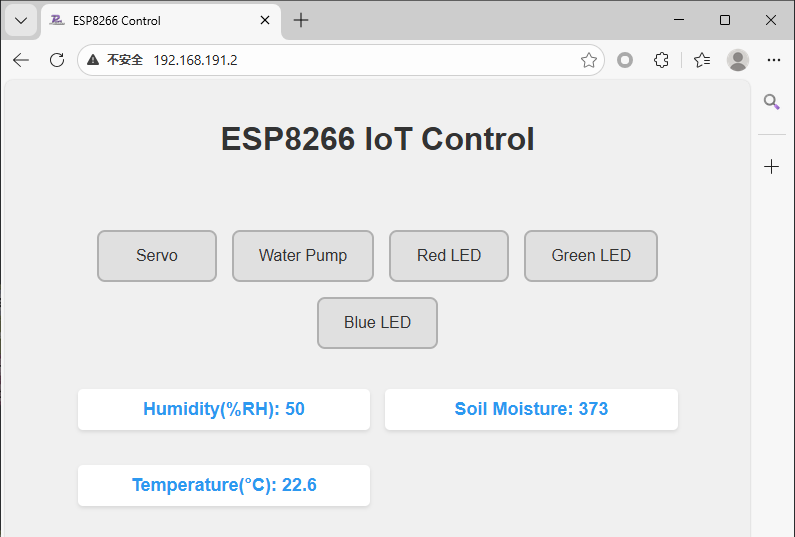Toggle the Water Pump button
This screenshot has width=795, height=537.
click(x=303, y=256)
